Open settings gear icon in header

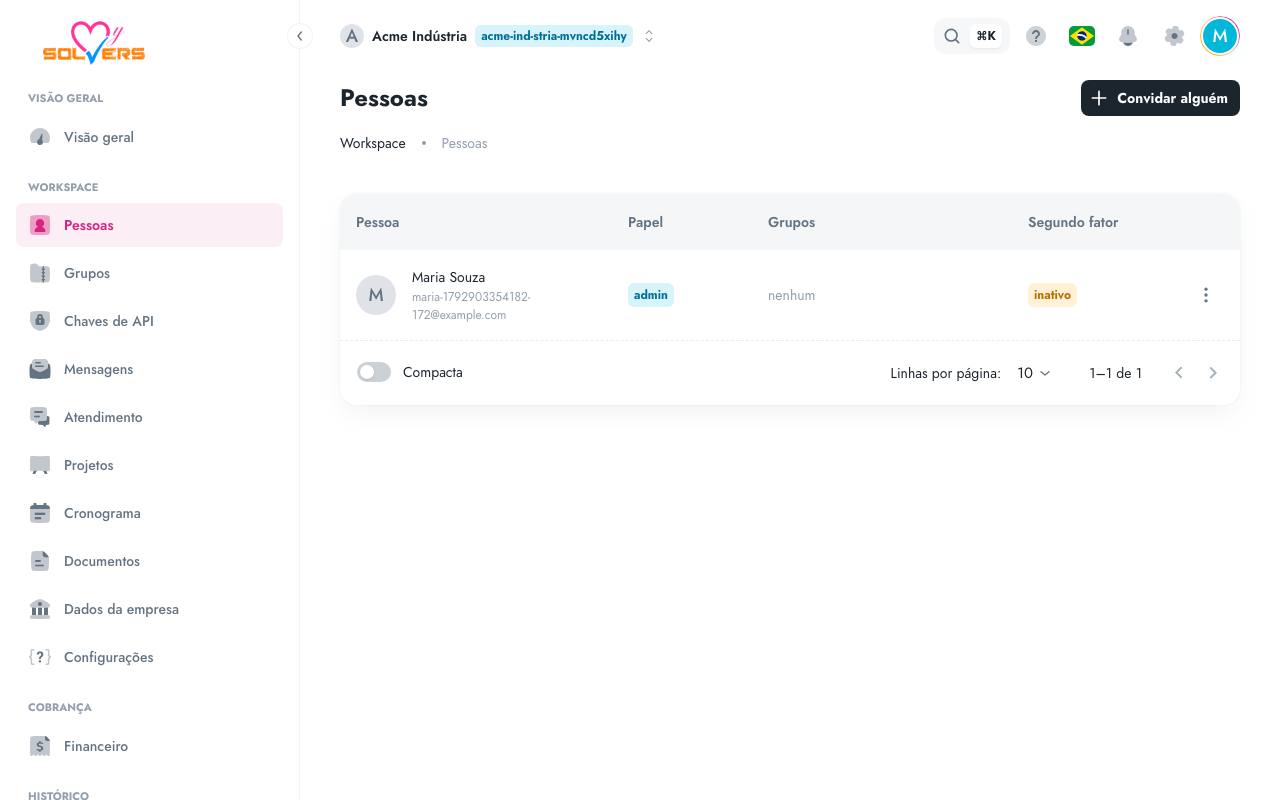pos(1174,36)
